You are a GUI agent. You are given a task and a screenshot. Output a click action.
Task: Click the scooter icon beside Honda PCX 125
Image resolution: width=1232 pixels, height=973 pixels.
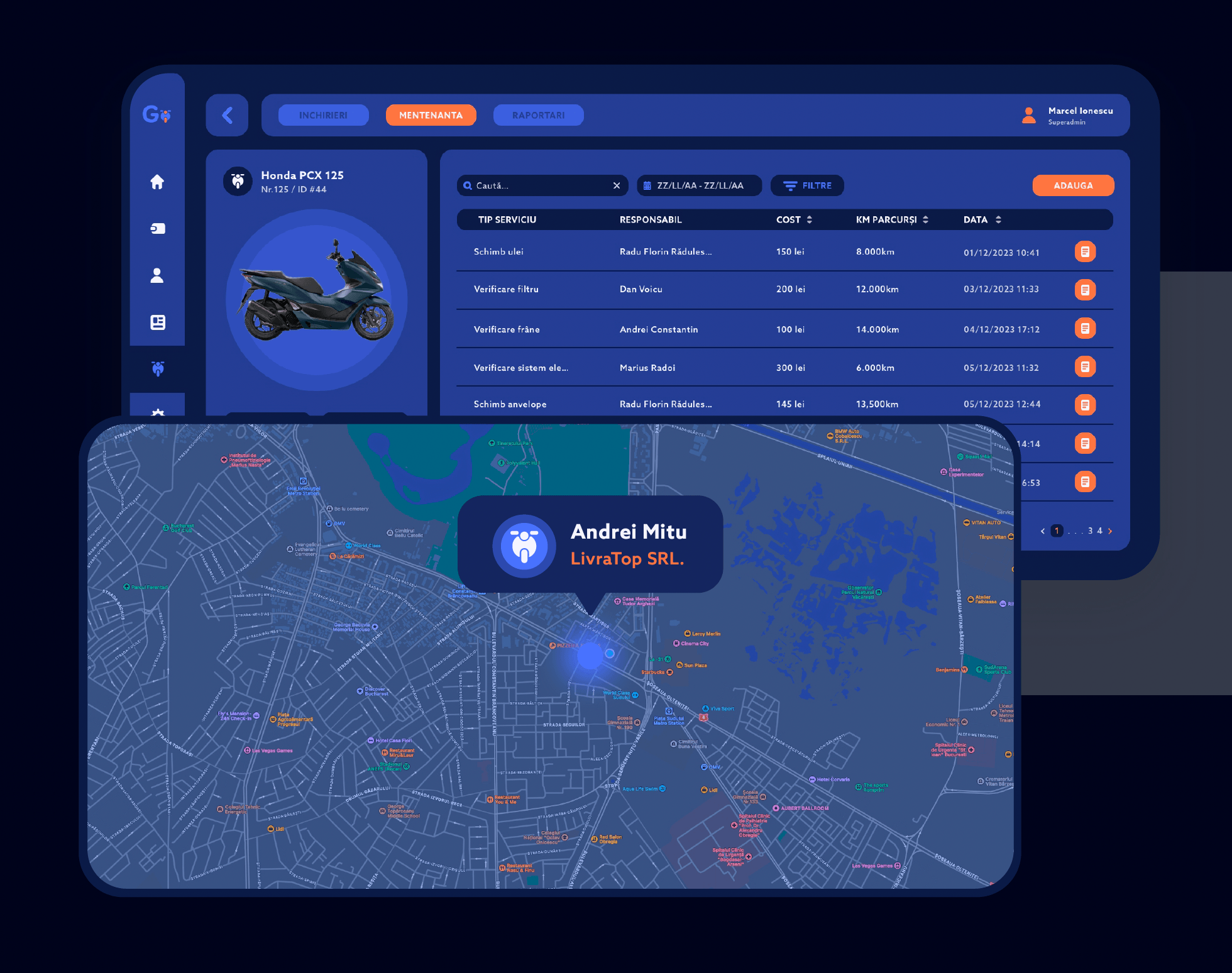click(238, 182)
